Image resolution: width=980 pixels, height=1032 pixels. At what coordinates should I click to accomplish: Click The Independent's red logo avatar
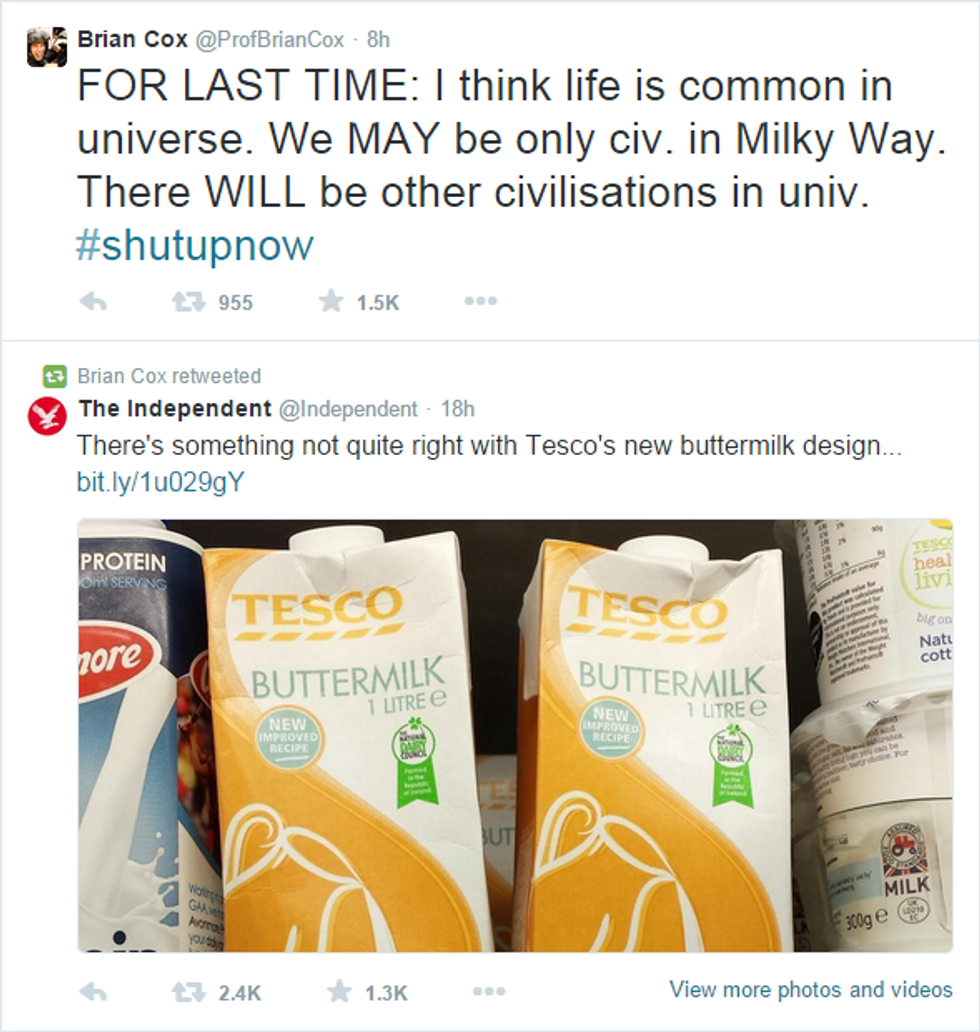47,415
